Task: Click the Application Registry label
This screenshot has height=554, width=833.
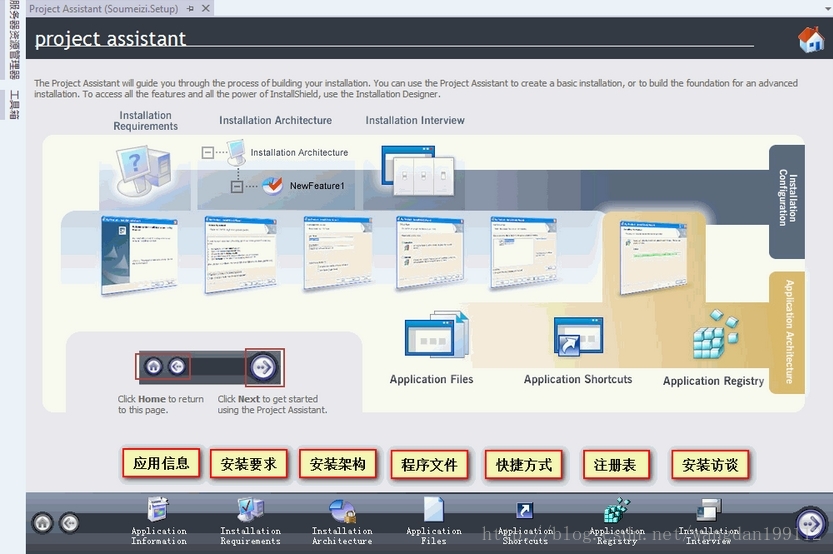Action: pyautogui.click(x=713, y=381)
